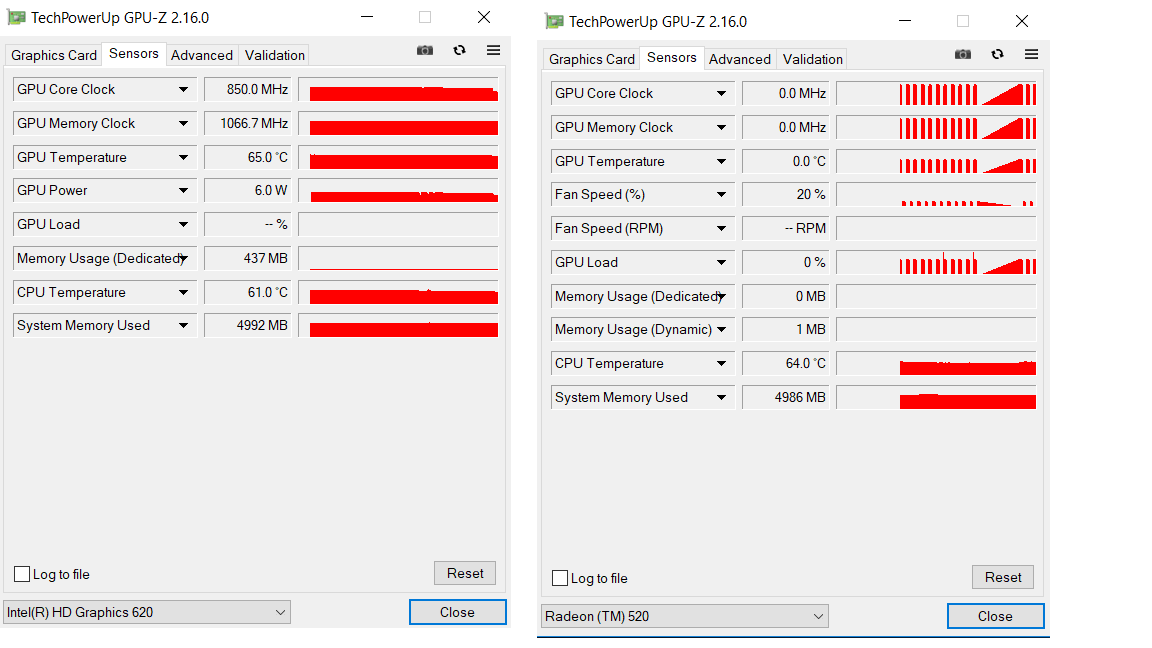
Task: Click the screenshot camera icon in right GPU-Z window
Action: [x=962, y=54]
